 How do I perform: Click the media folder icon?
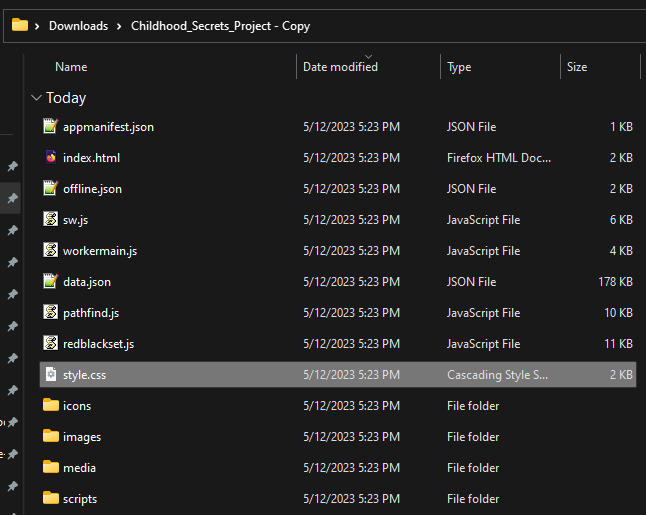pyautogui.click(x=51, y=468)
